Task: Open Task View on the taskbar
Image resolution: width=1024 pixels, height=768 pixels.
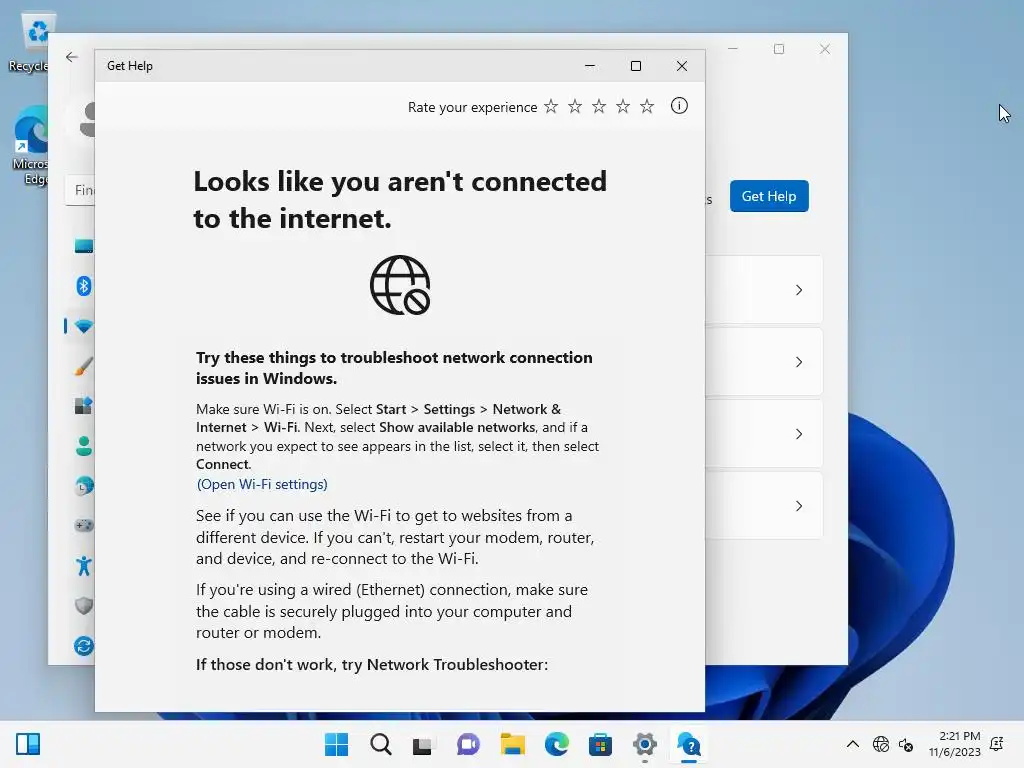Action: point(423,745)
